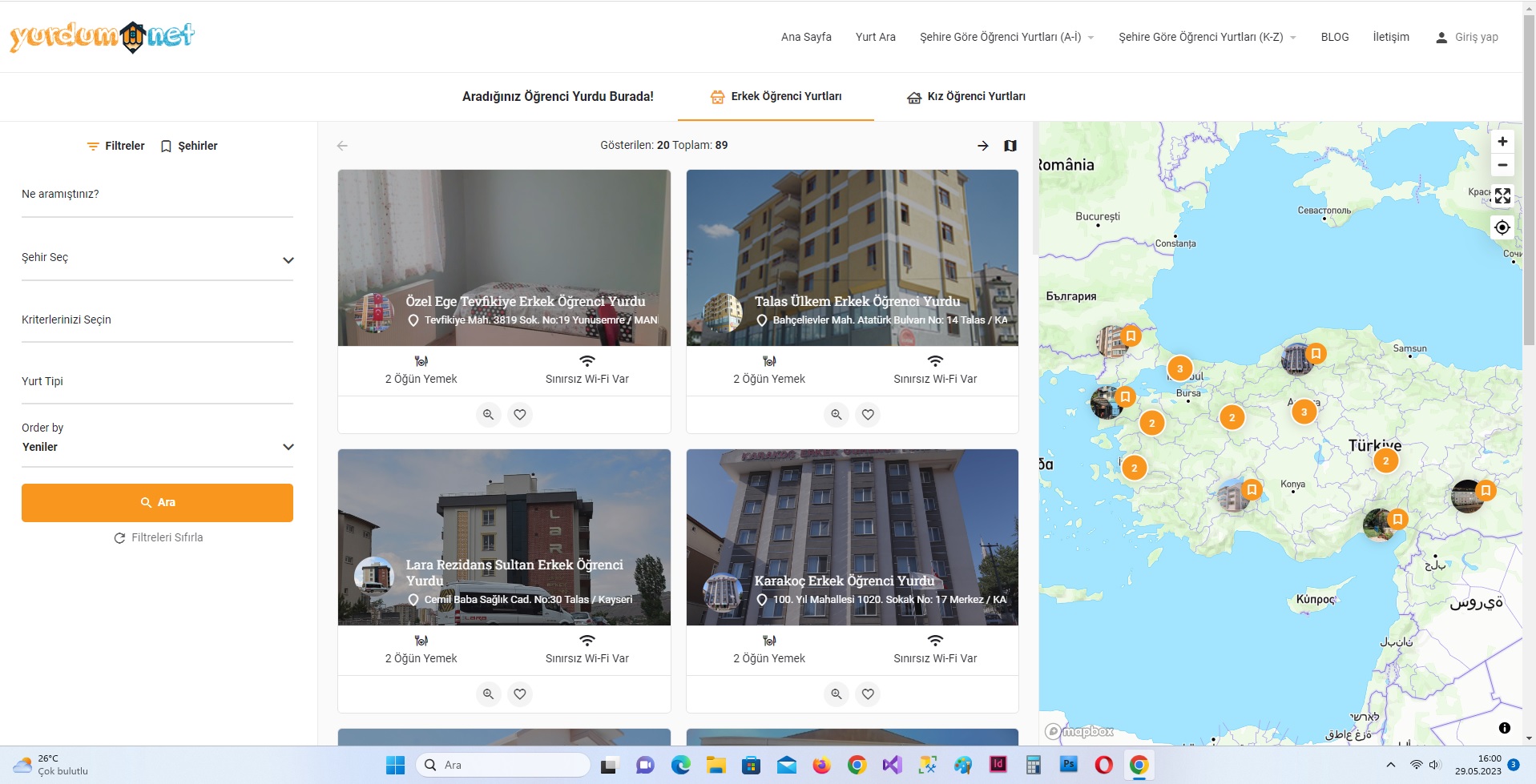
Task: Switch to Kız Öğrenci Yurtları tab
Action: pyautogui.click(x=966, y=97)
